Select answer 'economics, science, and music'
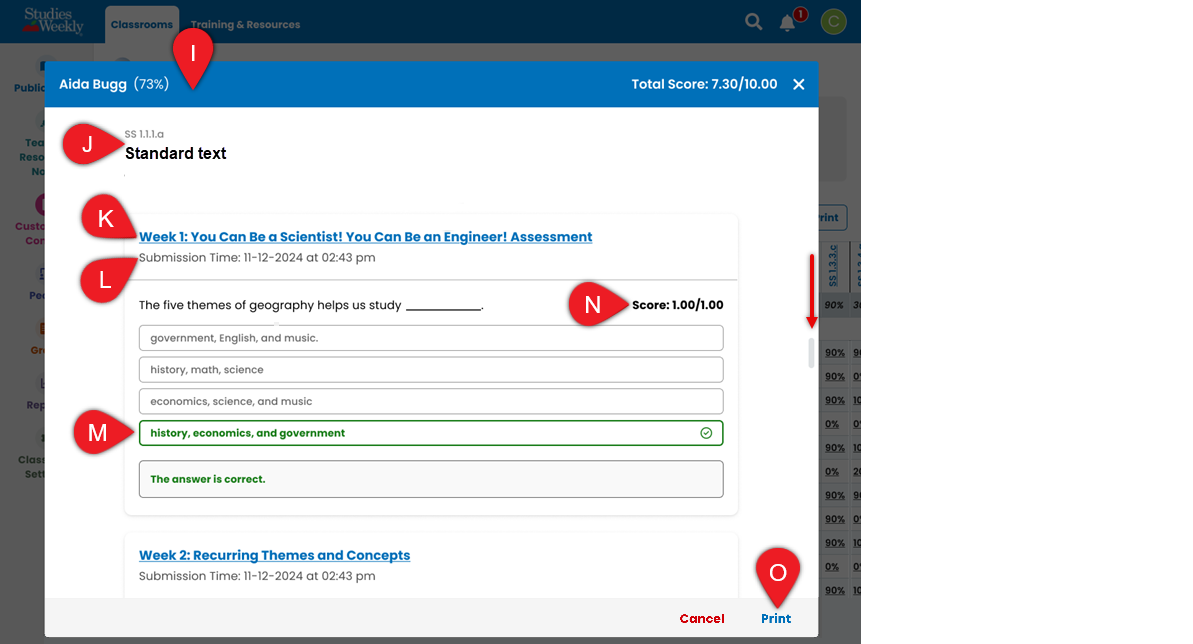 tap(431, 401)
